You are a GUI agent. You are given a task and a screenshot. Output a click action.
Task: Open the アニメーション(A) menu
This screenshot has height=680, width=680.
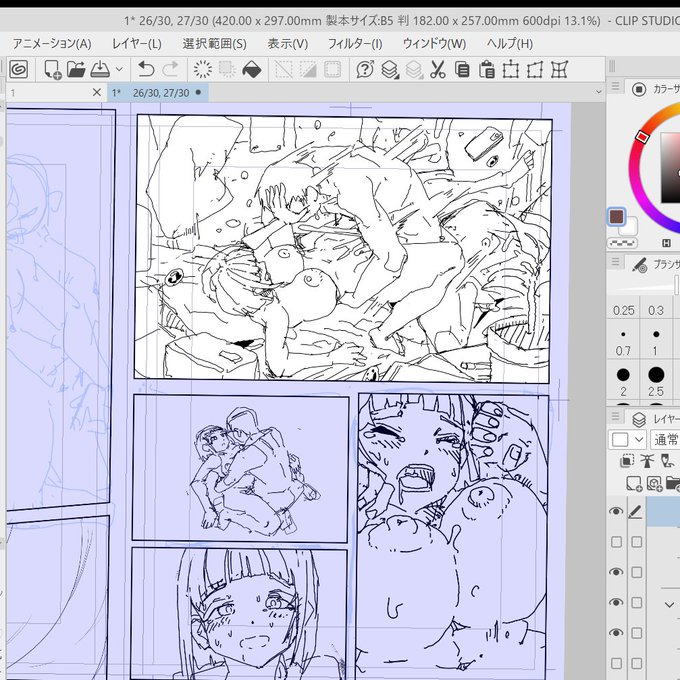pos(52,44)
